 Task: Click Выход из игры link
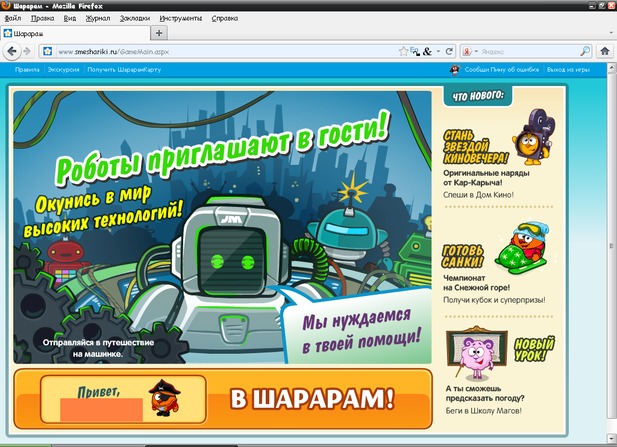[x=568, y=70]
